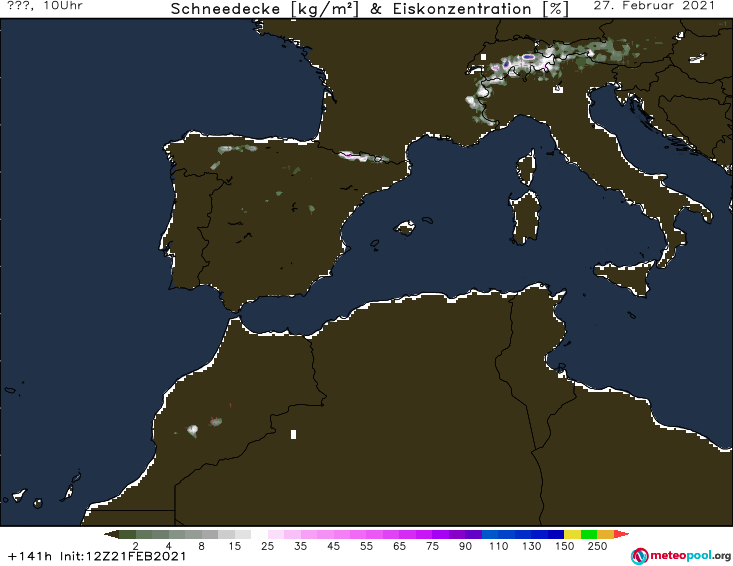Click legend value '8'
This screenshot has height=566, width=733.
[x=201, y=546]
